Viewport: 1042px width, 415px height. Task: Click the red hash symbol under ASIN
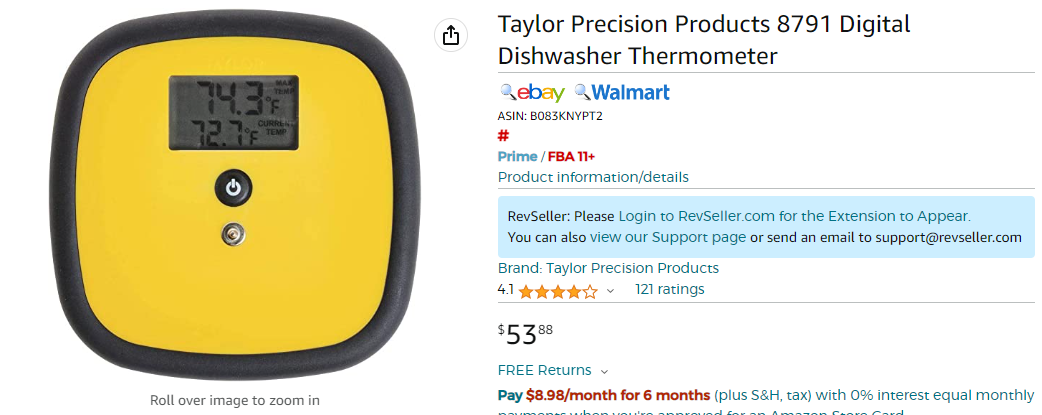point(503,136)
